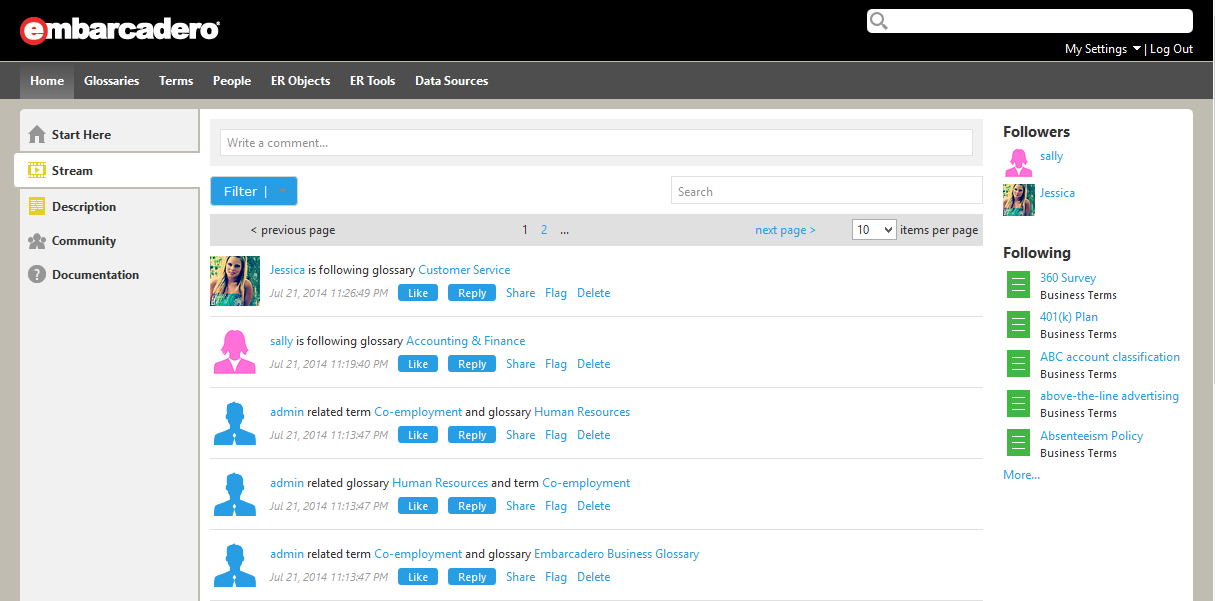This screenshot has height=601, width=1215.
Task: Click the Description page icon
Action: point(37,206)
